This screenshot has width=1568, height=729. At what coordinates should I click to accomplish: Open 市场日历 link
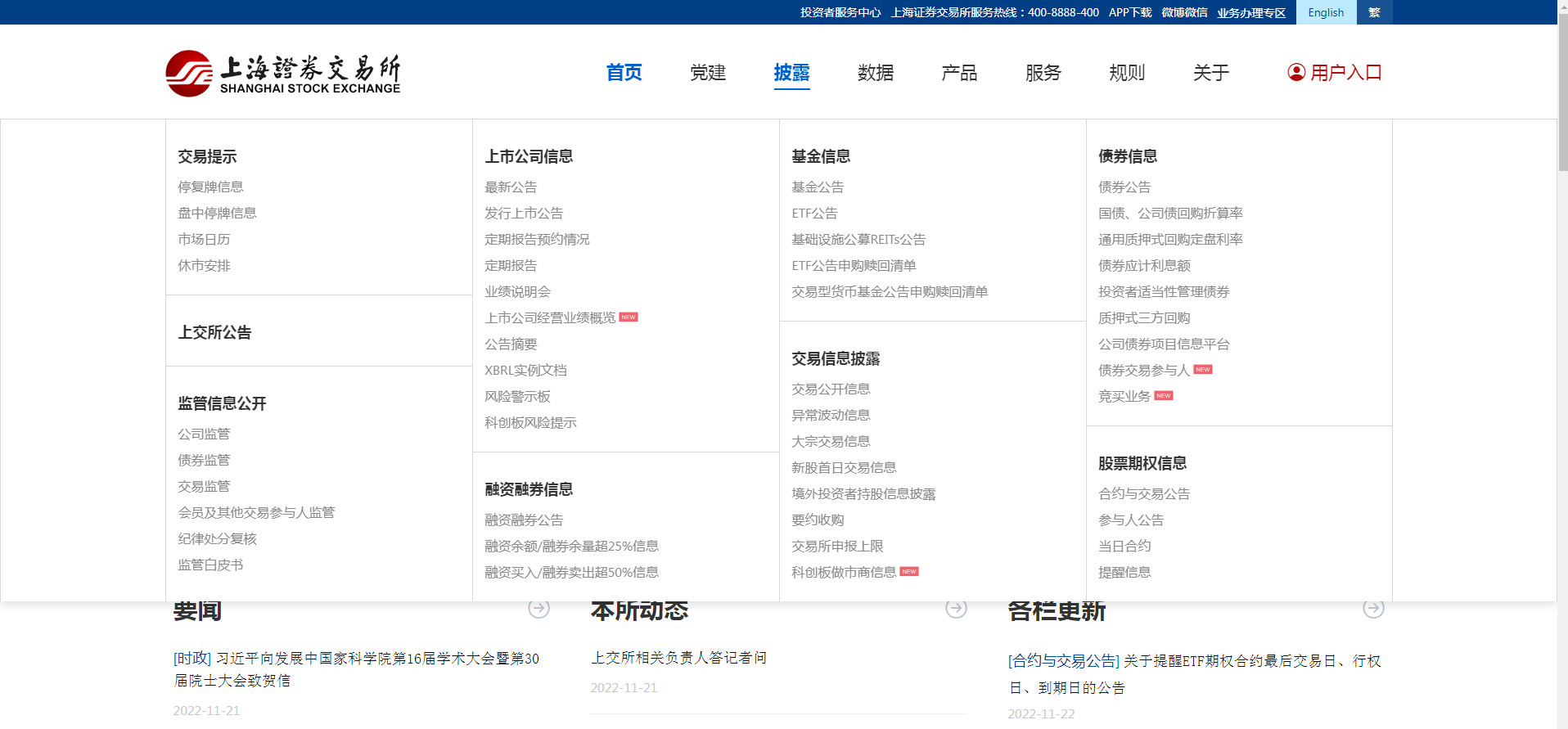pyautogui.click(x=204, y=239)
